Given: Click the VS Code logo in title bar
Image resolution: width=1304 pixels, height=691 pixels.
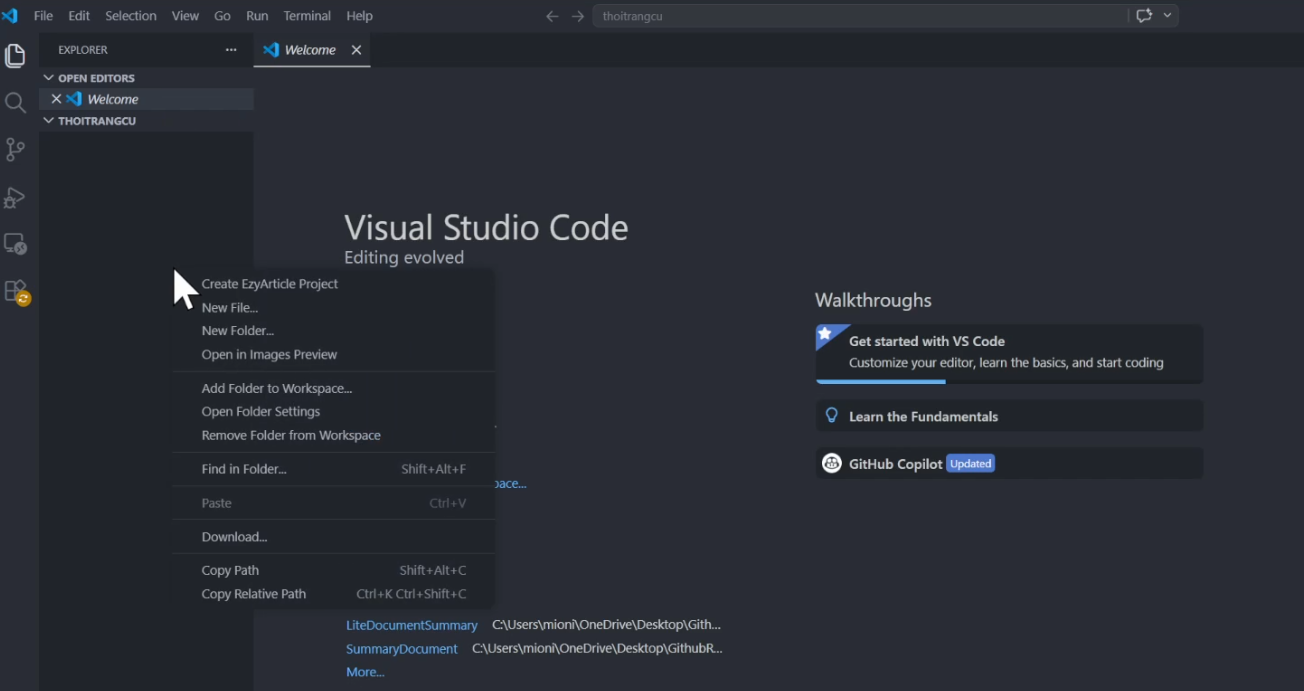Looking at the screenshot, I should click(10, 16).
